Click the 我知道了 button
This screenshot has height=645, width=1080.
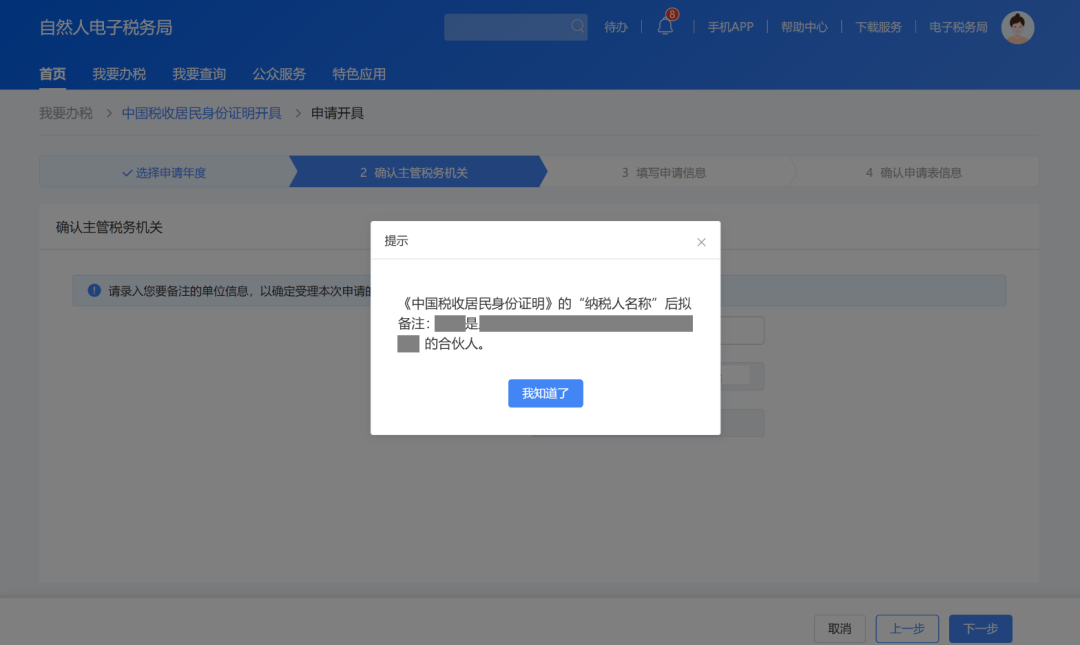[x=545, y=393]
